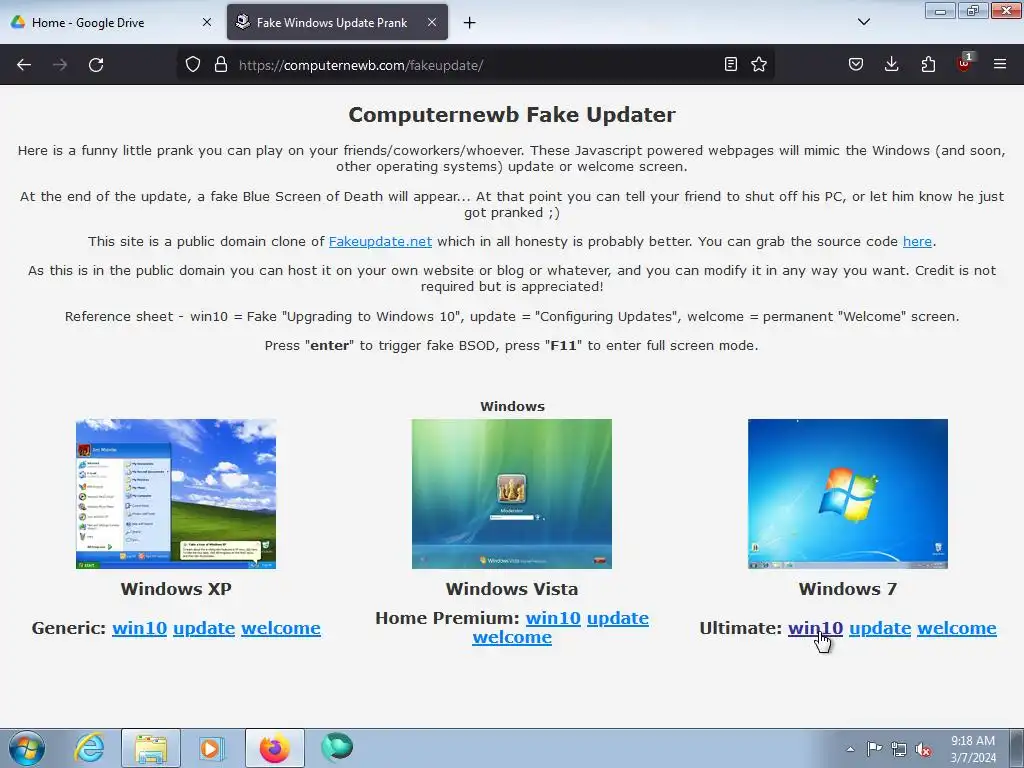Open a new tab with the plus button
The width and height of the screenshot is (1024, 768).
click(x=469, y=23)
